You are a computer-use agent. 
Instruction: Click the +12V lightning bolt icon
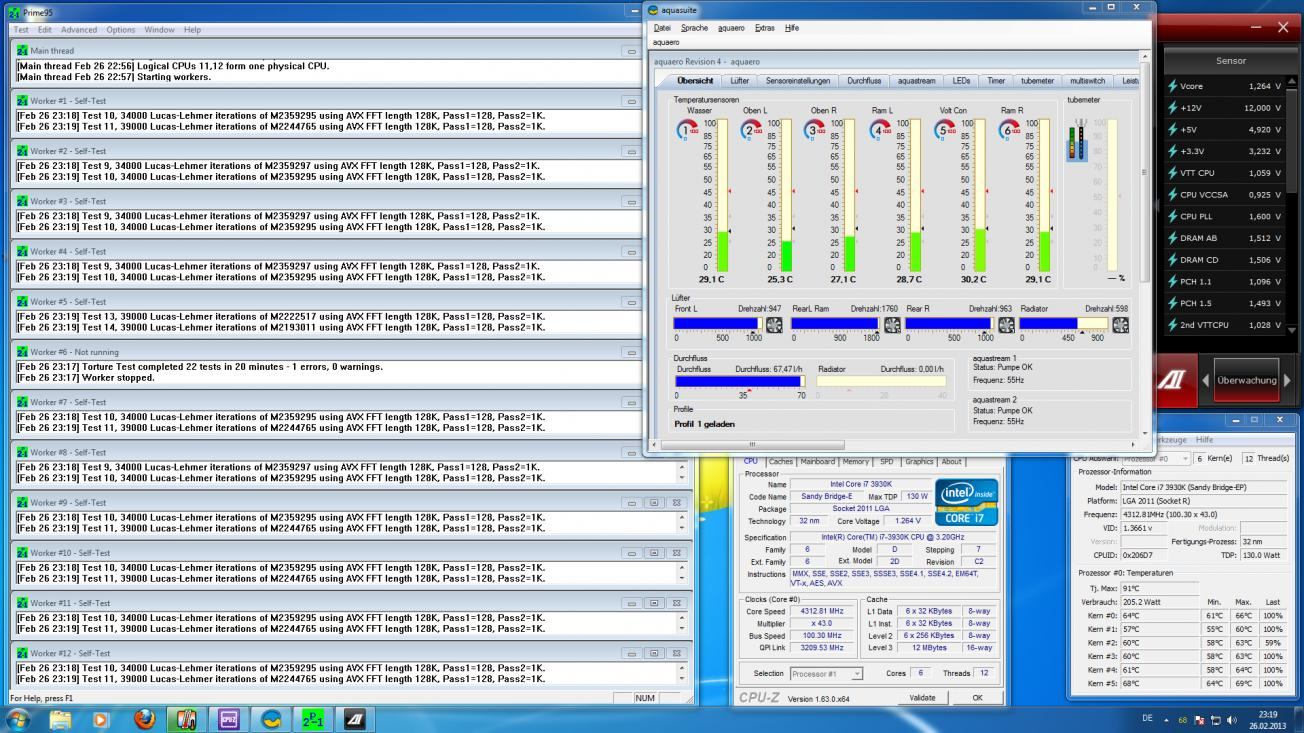click(1173, 108)
